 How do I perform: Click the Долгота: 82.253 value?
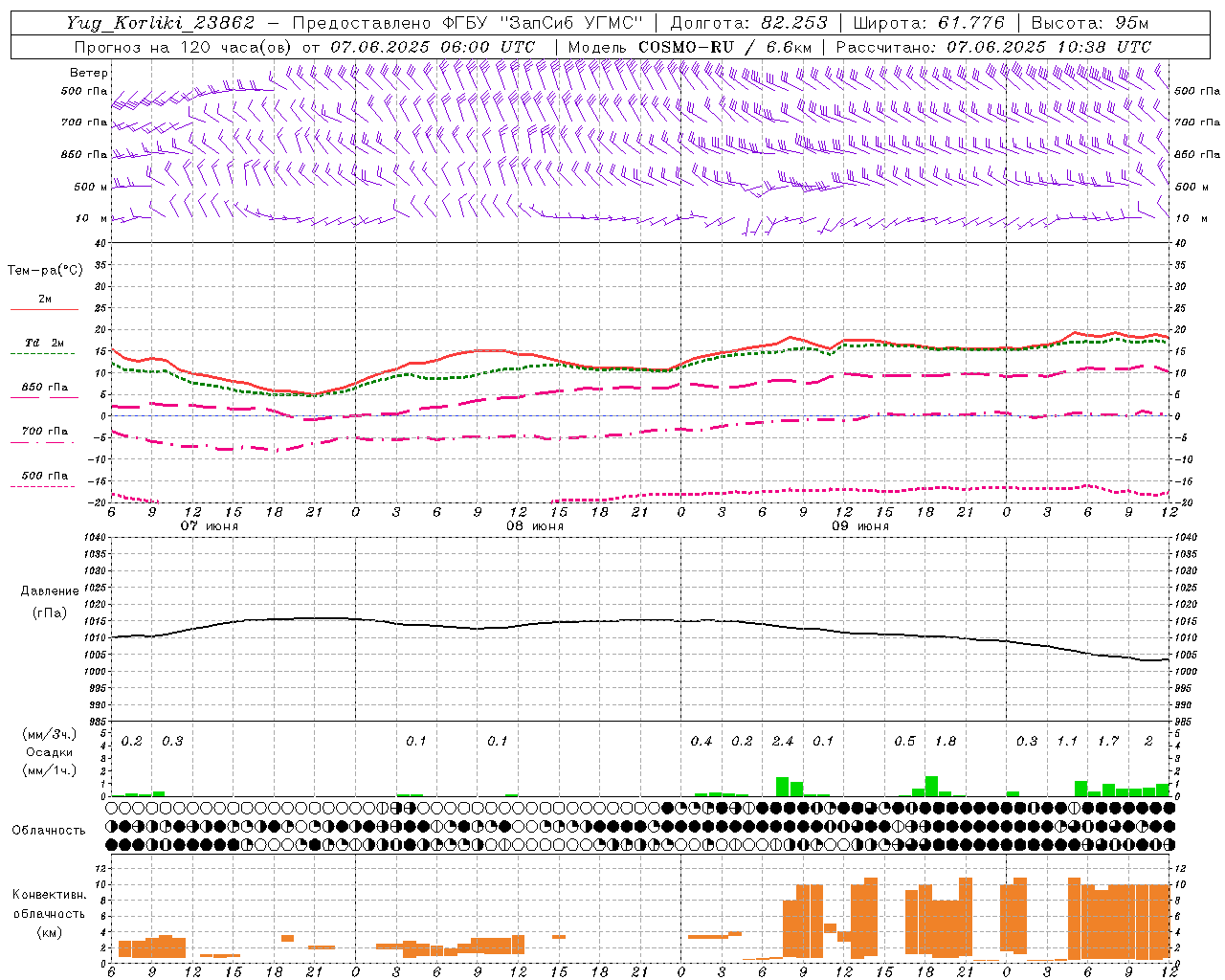pyautogui.click(x=748, y=23)
